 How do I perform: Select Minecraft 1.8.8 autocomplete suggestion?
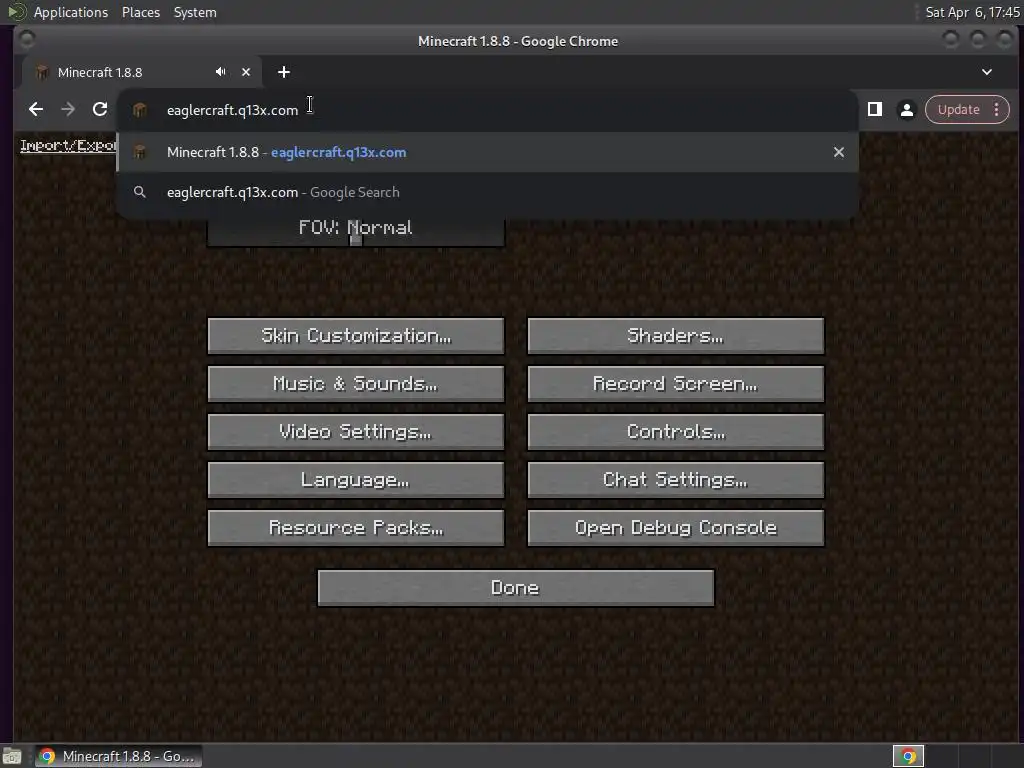[x=487, y=152]
